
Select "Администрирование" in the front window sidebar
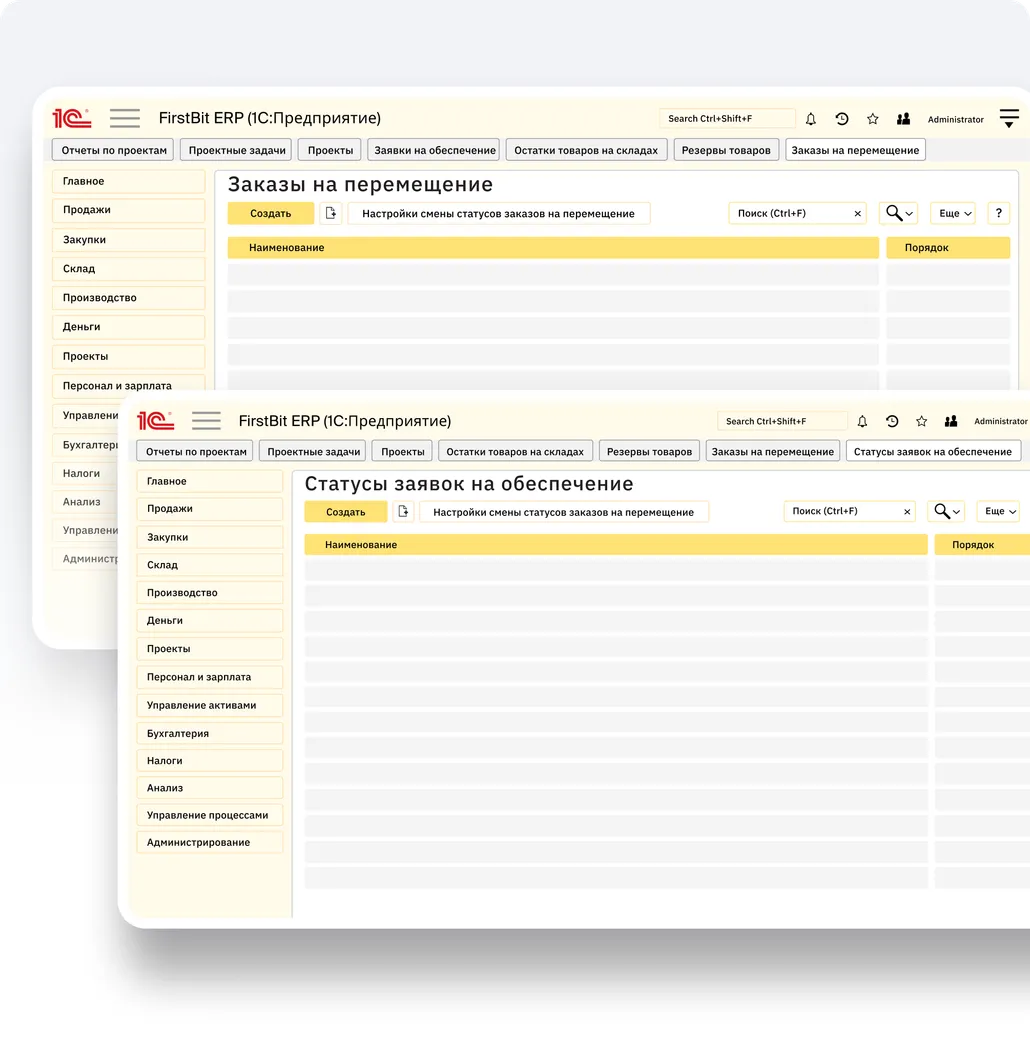click(x=199, y=842)
